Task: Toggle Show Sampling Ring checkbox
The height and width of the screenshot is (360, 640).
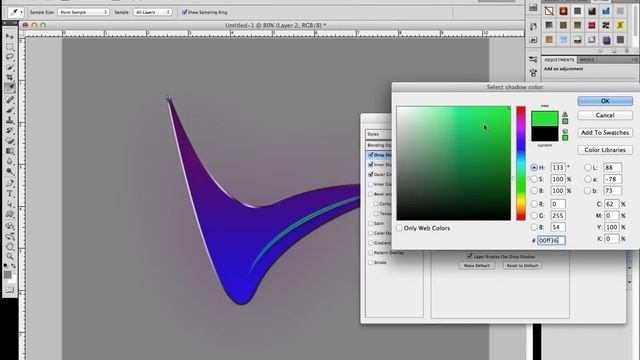Action: pyautogui.click(x=184, y=12)
